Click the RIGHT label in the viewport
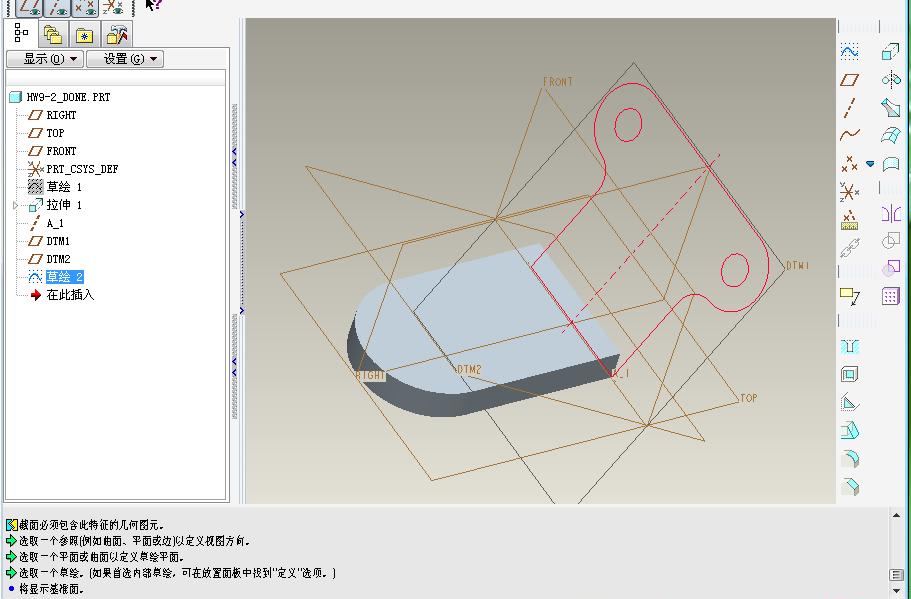This screenshot has height=599, width=911. point(370,375)
